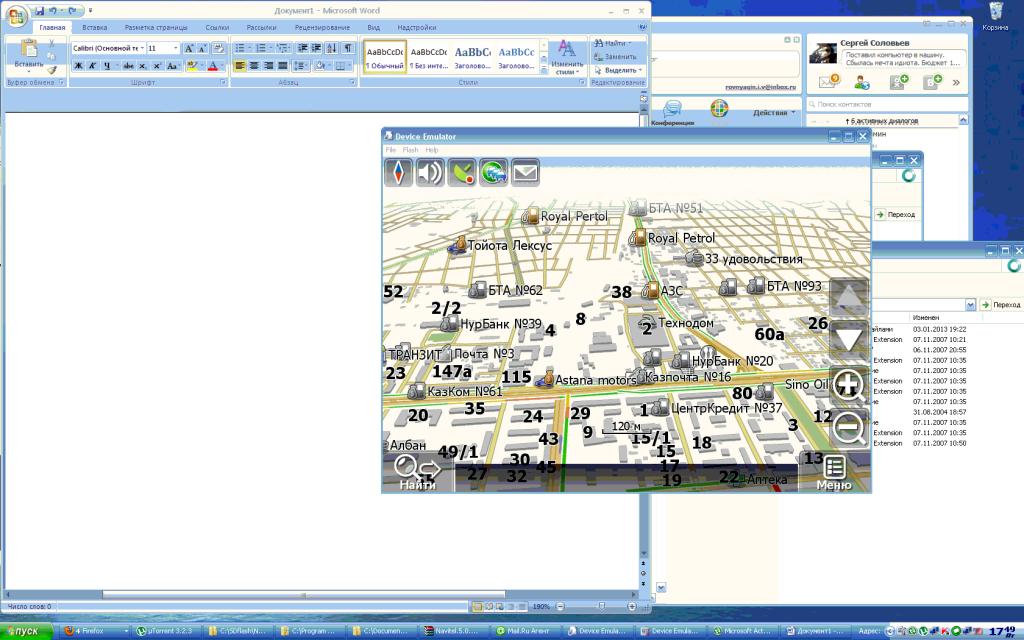Image resolution: width=1024 pixels, height=640 pixels.
Task: Click the GPS satellite status icon
Action: pyautogui.click(x=462, y=173)
